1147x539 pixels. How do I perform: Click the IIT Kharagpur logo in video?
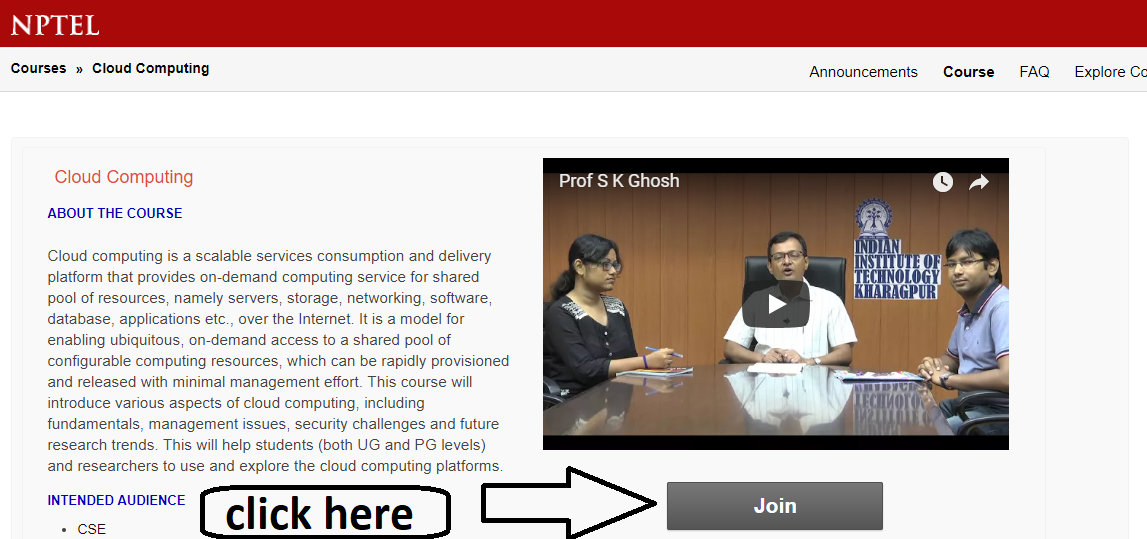[x=897, y=249]
